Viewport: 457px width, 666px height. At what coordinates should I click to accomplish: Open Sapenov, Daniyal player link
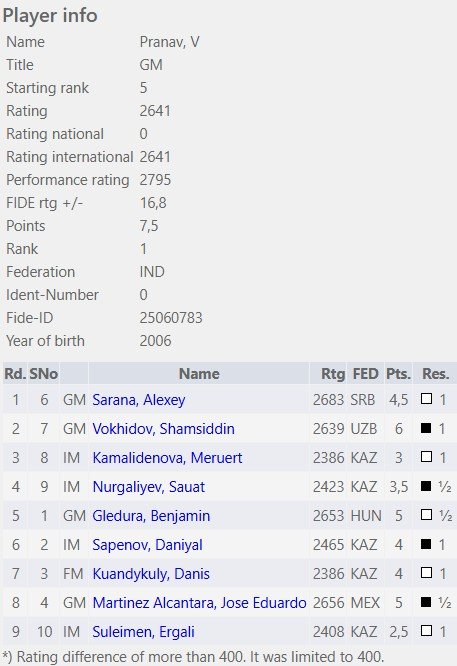[x=147, y=545]
